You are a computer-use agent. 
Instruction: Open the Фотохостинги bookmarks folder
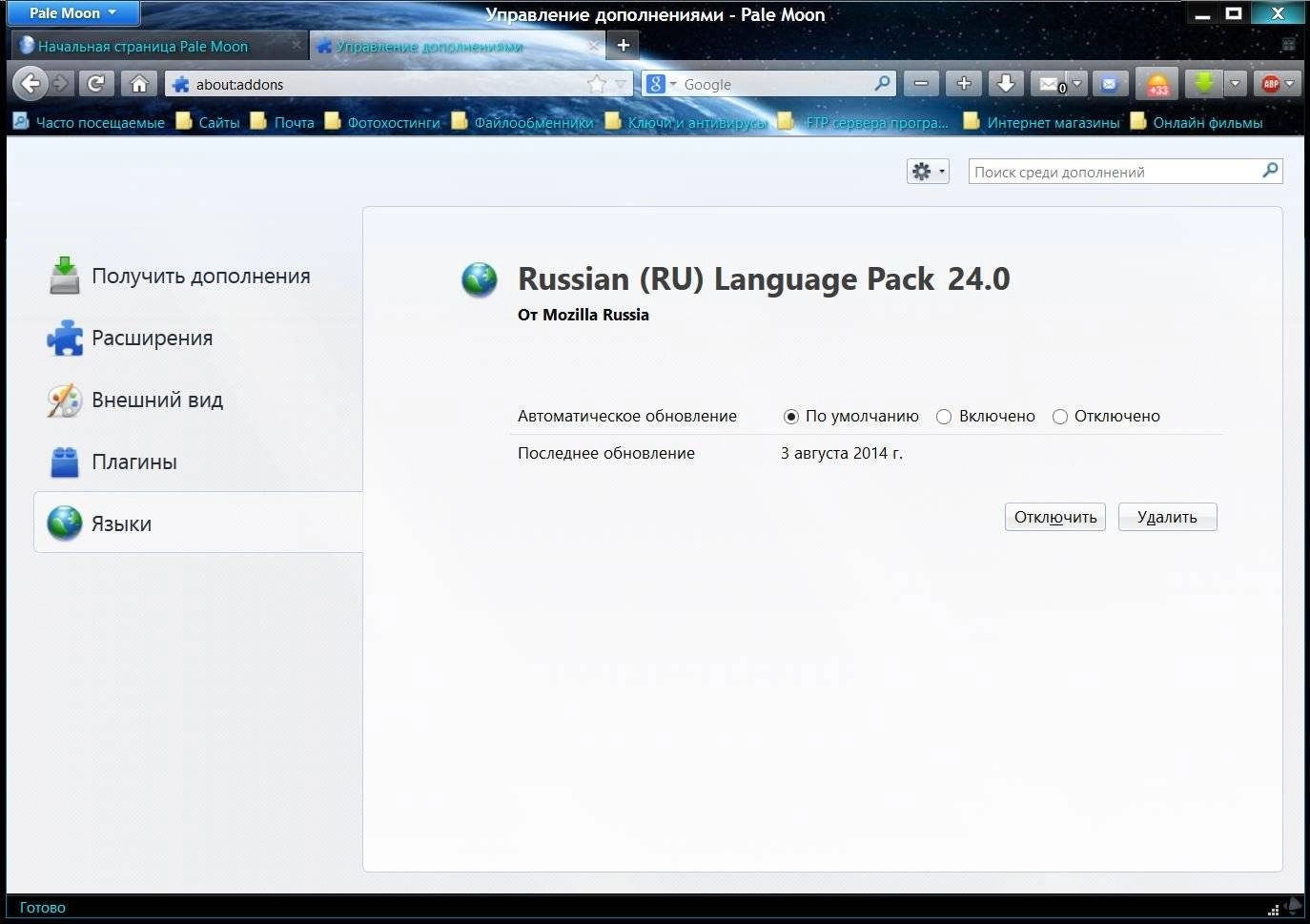tap(382, 122)
